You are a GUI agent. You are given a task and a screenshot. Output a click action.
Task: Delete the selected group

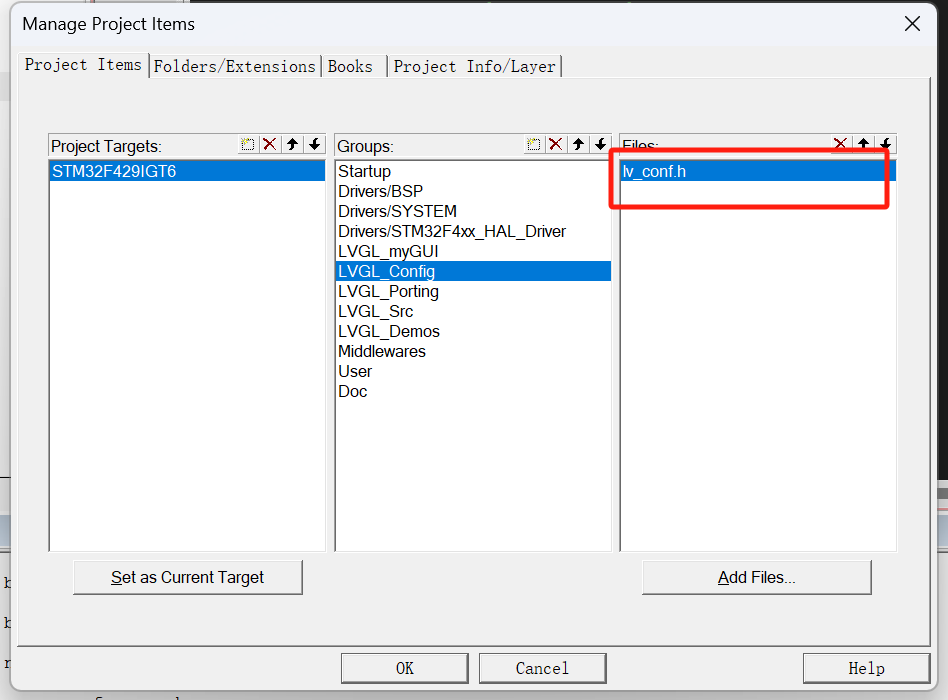[556, 145]
